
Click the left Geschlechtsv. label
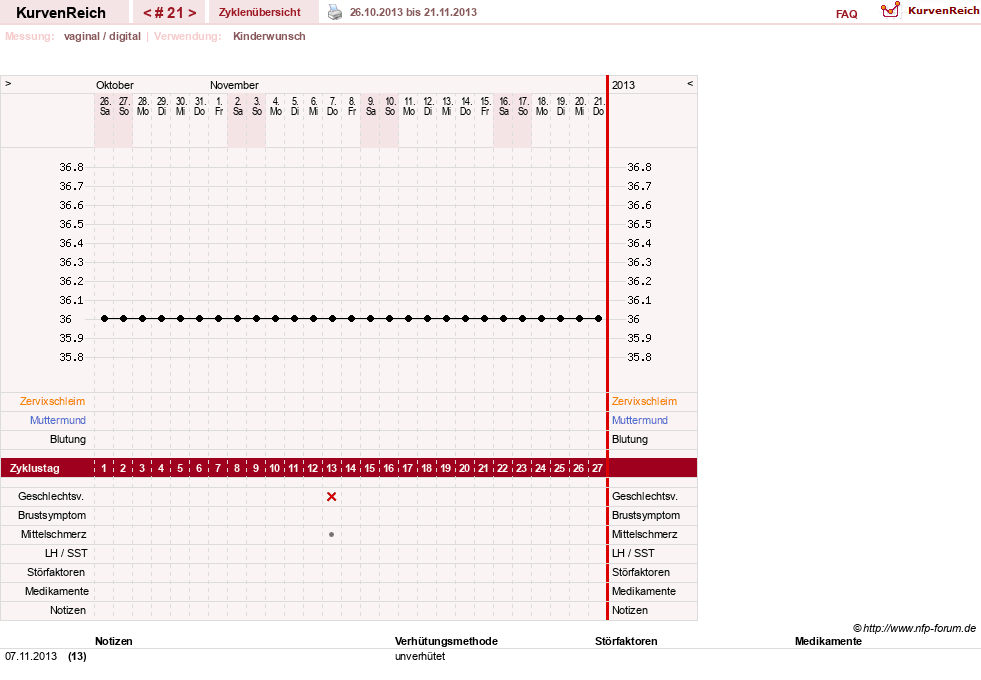51,496
